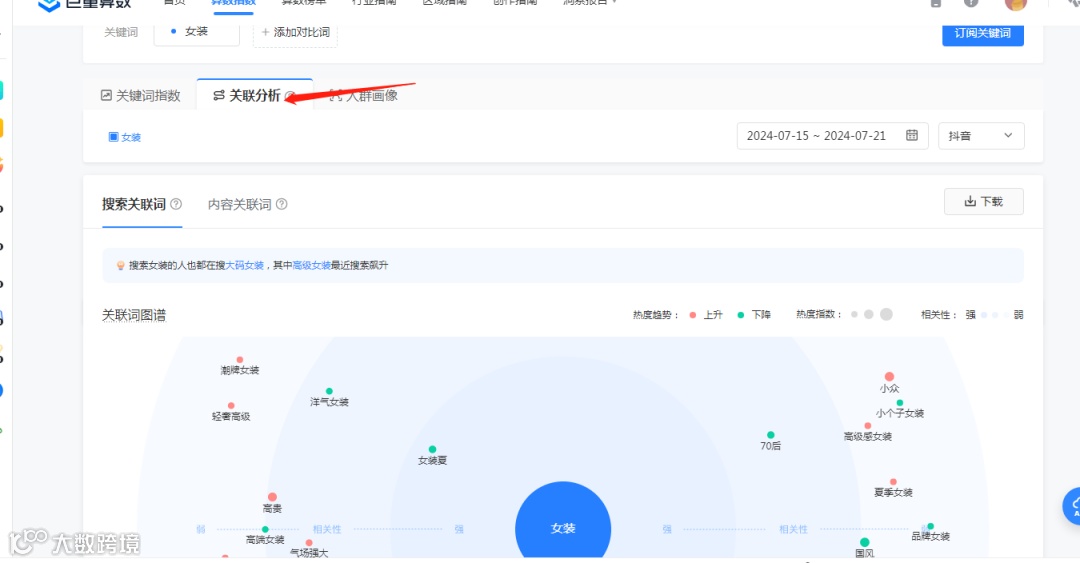The height and width of the screenshot is (563, 1080).
Task: Click the calendar icon in the date field
Action: pyautogui.click(x=912, y=135)
